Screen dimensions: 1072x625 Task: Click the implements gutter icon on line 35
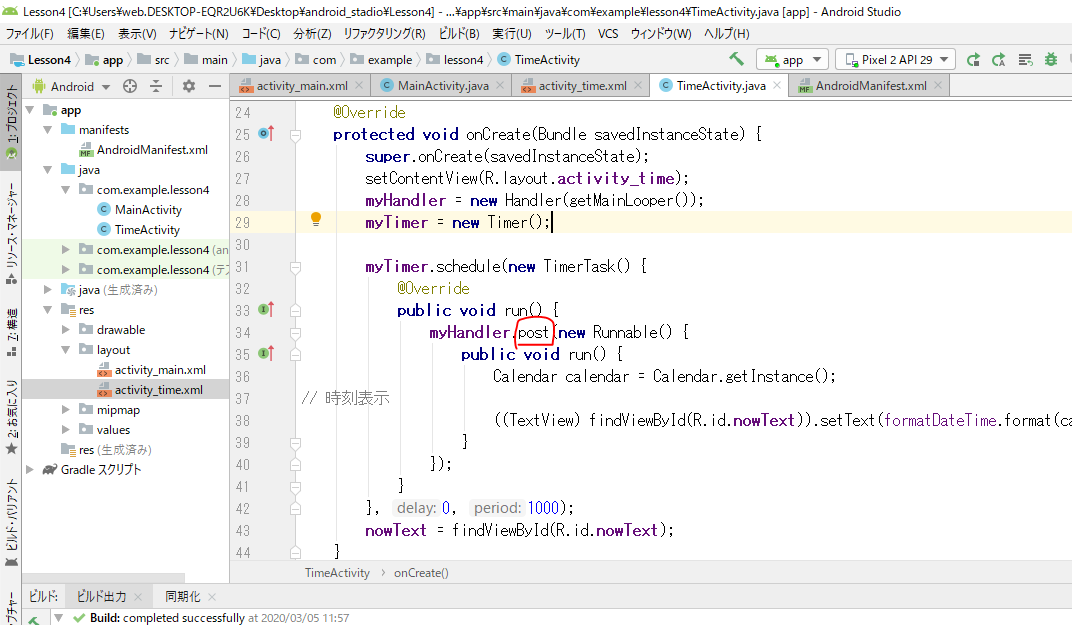point(266,354)
